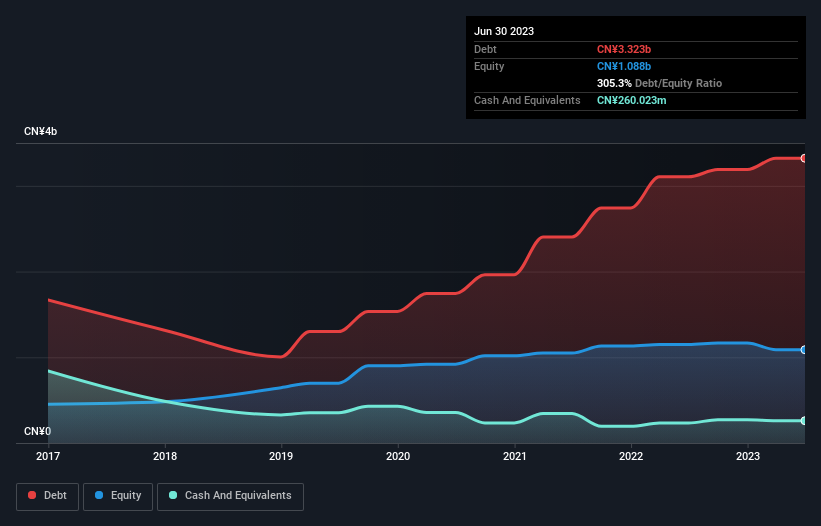Click the CN¥260.023m cash value

click(x=631, y=100)
